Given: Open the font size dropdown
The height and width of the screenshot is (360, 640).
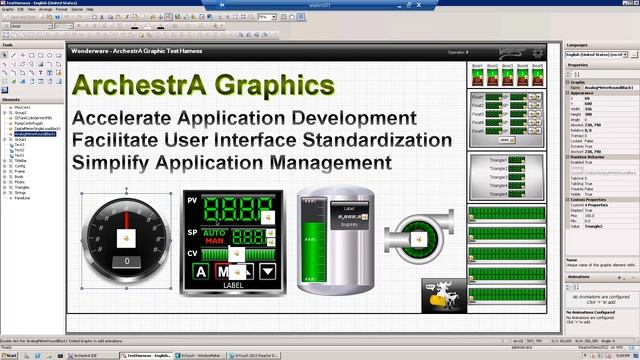Looking at the screenshot, I should 71,26.
